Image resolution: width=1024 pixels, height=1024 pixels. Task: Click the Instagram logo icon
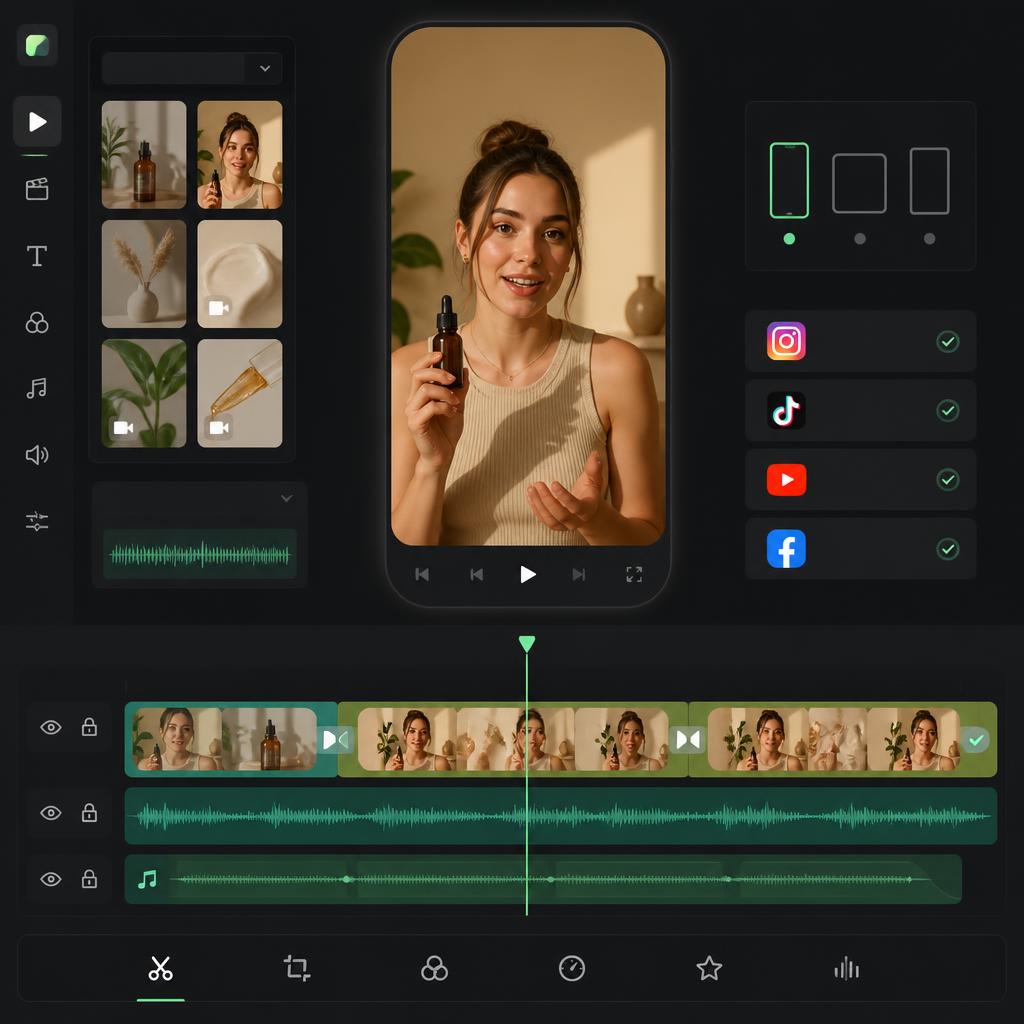[x=786, y=341]
